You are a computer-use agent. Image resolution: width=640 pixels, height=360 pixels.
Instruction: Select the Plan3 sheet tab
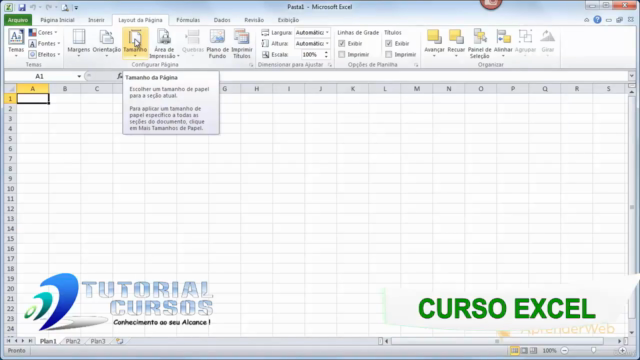point(98,341)
